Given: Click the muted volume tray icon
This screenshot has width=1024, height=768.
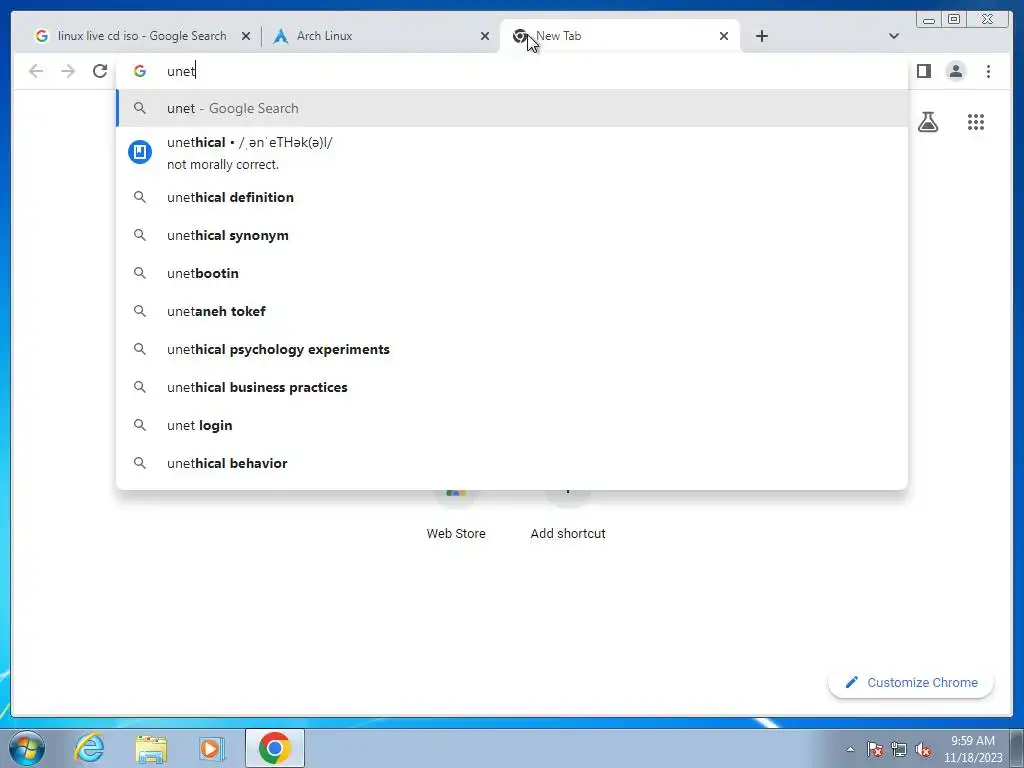Looking at the screenshot, I should pyautogui.click(x=923, y=749).
